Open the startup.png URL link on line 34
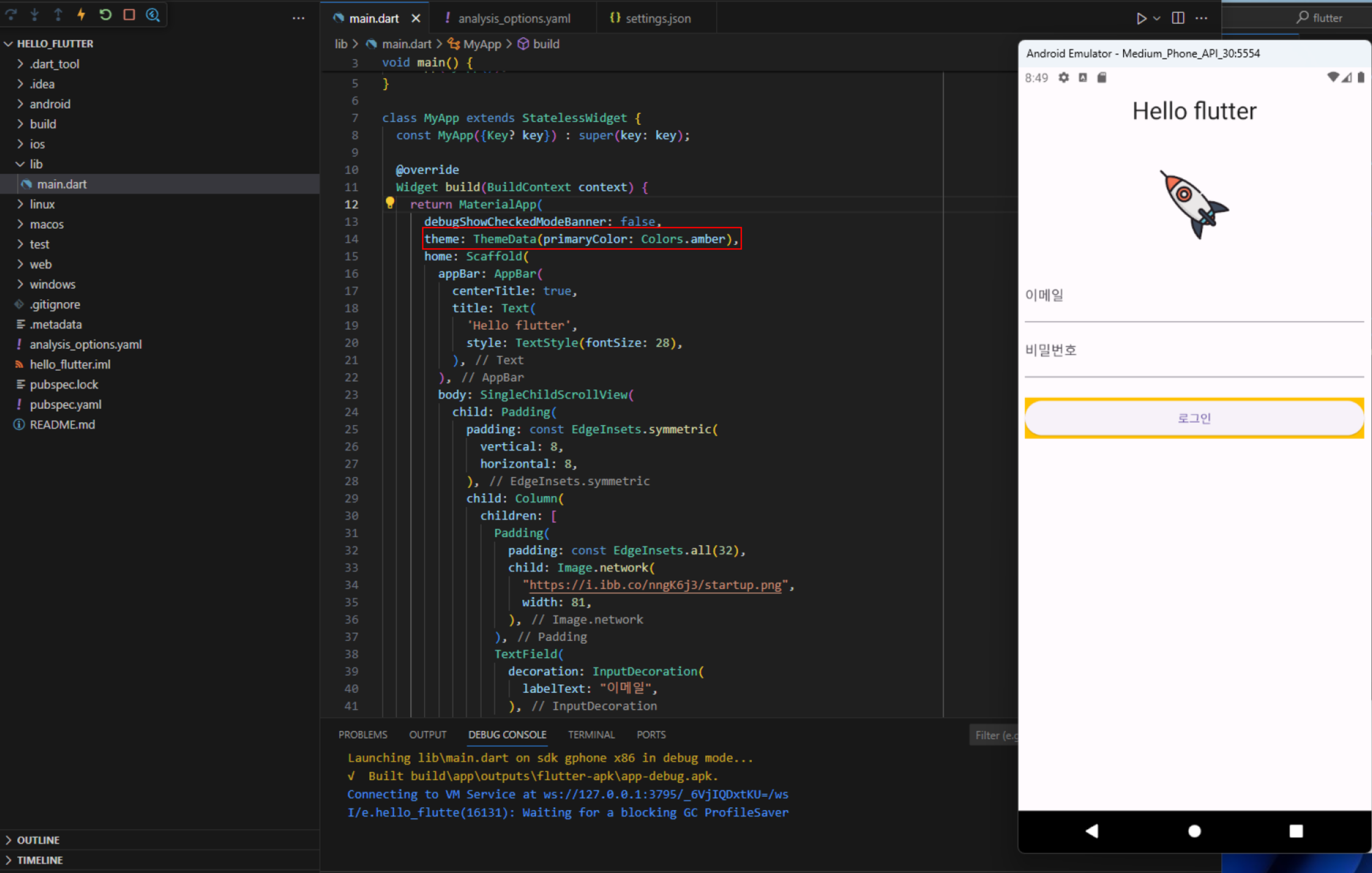1372x873 pixels. (655, 585)
